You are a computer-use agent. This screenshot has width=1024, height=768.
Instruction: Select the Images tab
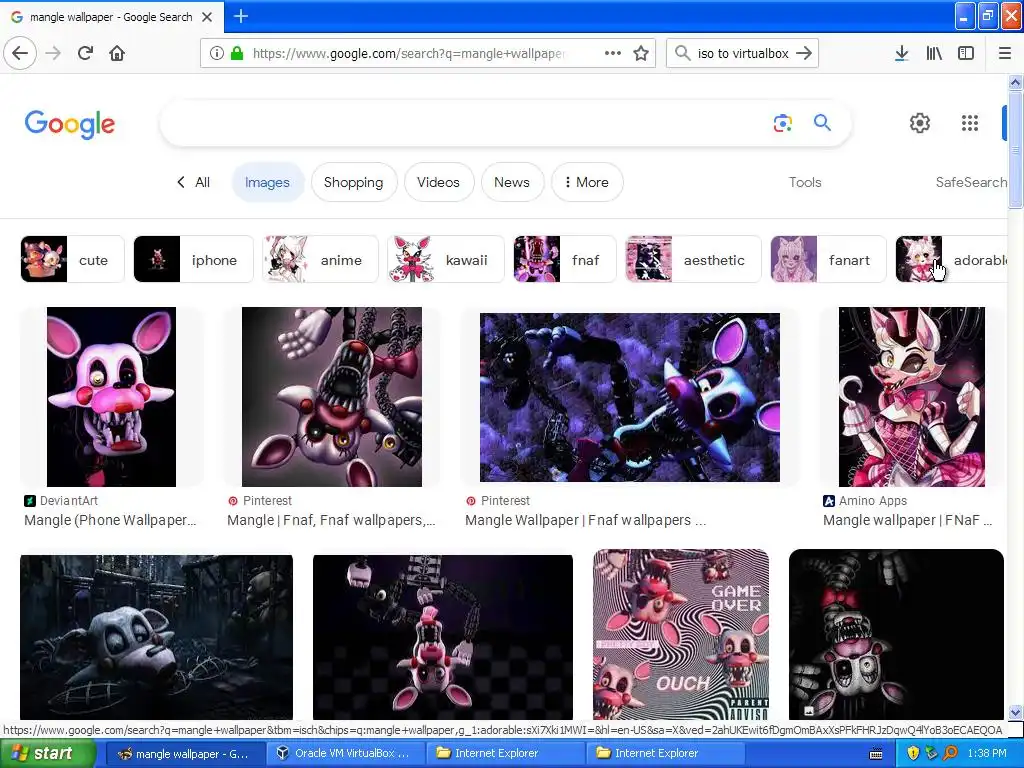(x=267, y=182)
